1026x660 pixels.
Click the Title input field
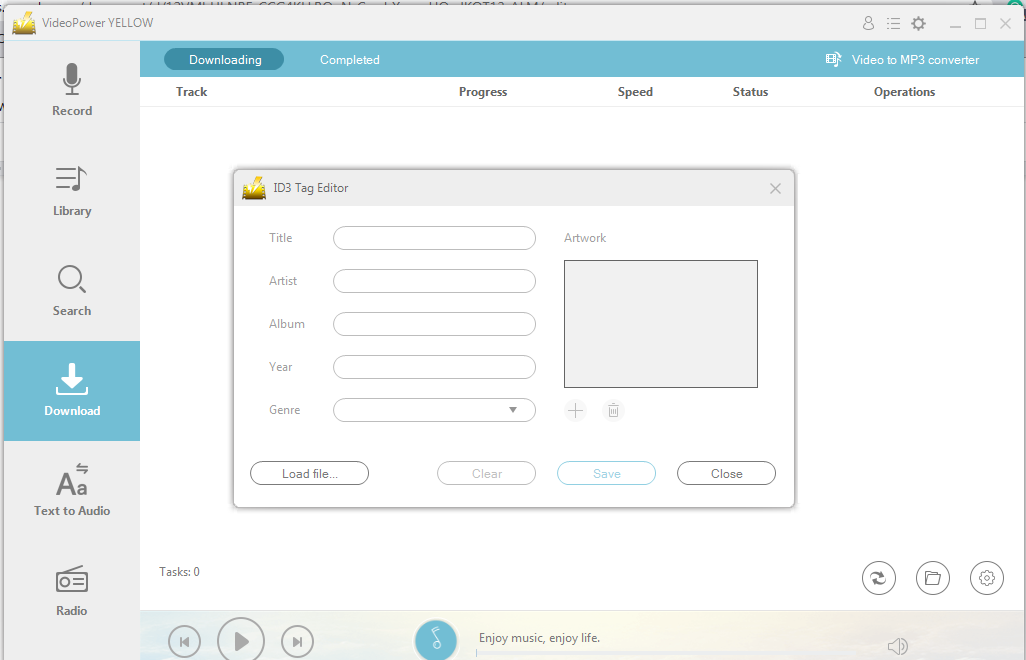point(434,238)
